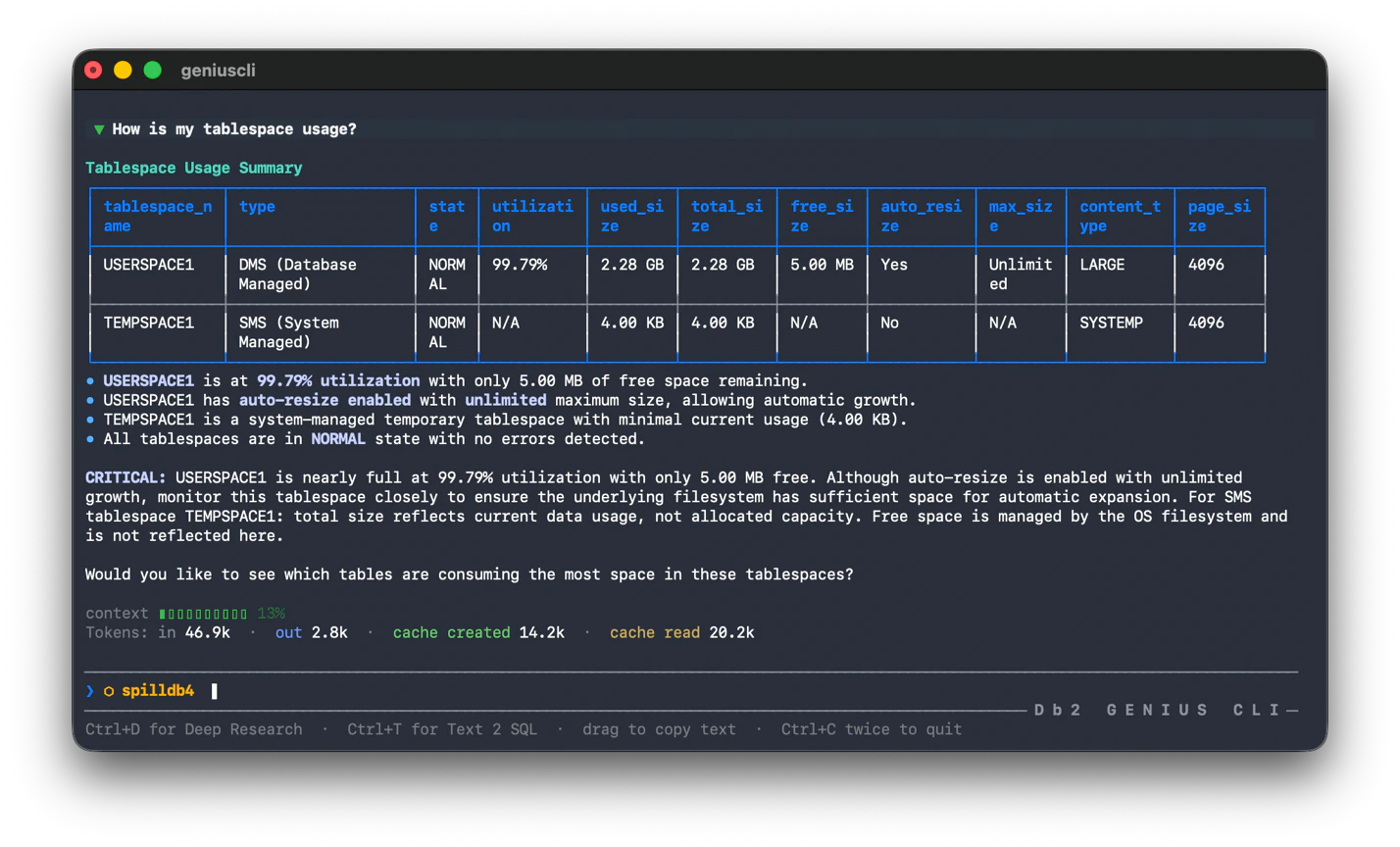Click the tablespace_name column header
Viewport: 1400px width, 847px height.
point(158,217)
